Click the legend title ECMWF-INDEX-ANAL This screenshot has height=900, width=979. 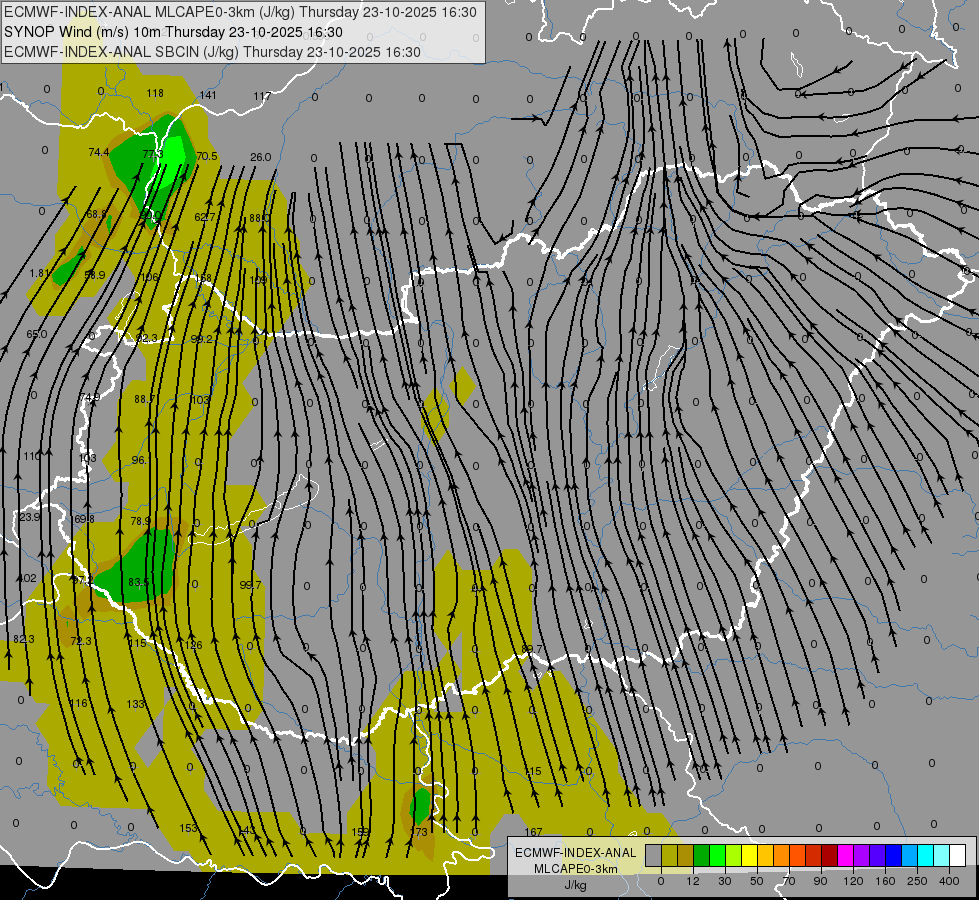(x=576, y=853)
